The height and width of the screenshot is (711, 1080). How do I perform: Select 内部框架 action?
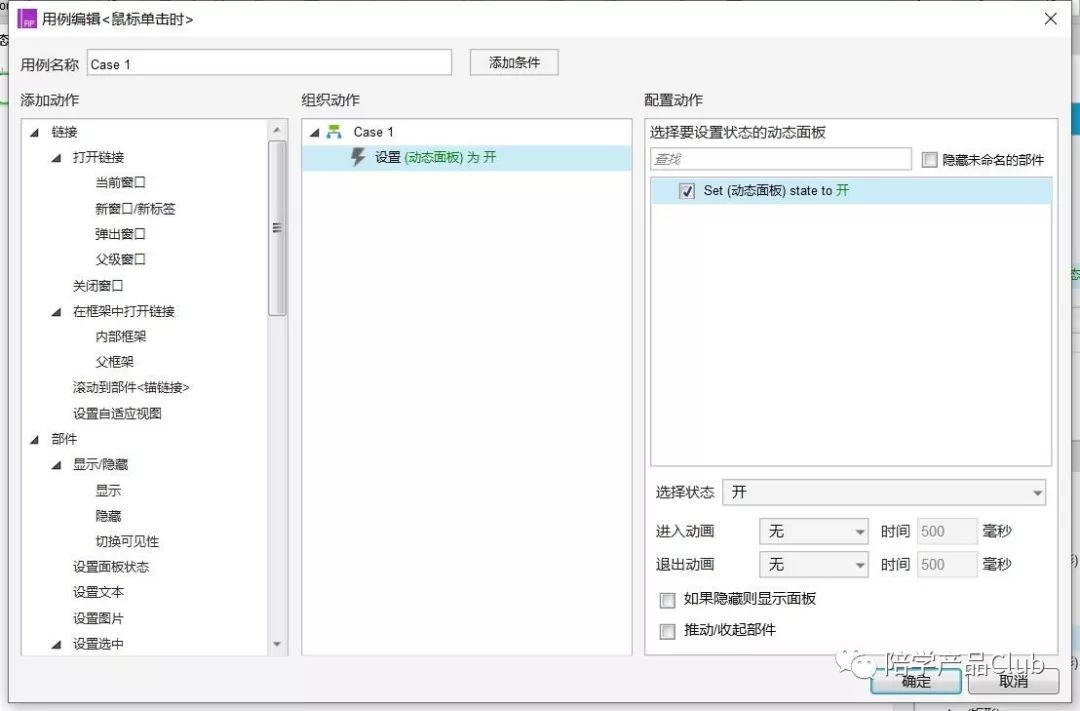(x=121, y=337)
